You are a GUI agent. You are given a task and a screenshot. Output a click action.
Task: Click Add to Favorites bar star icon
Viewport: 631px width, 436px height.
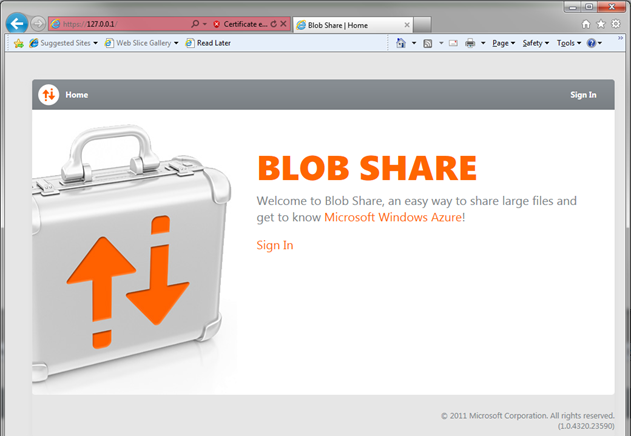[x=19, y=43]
